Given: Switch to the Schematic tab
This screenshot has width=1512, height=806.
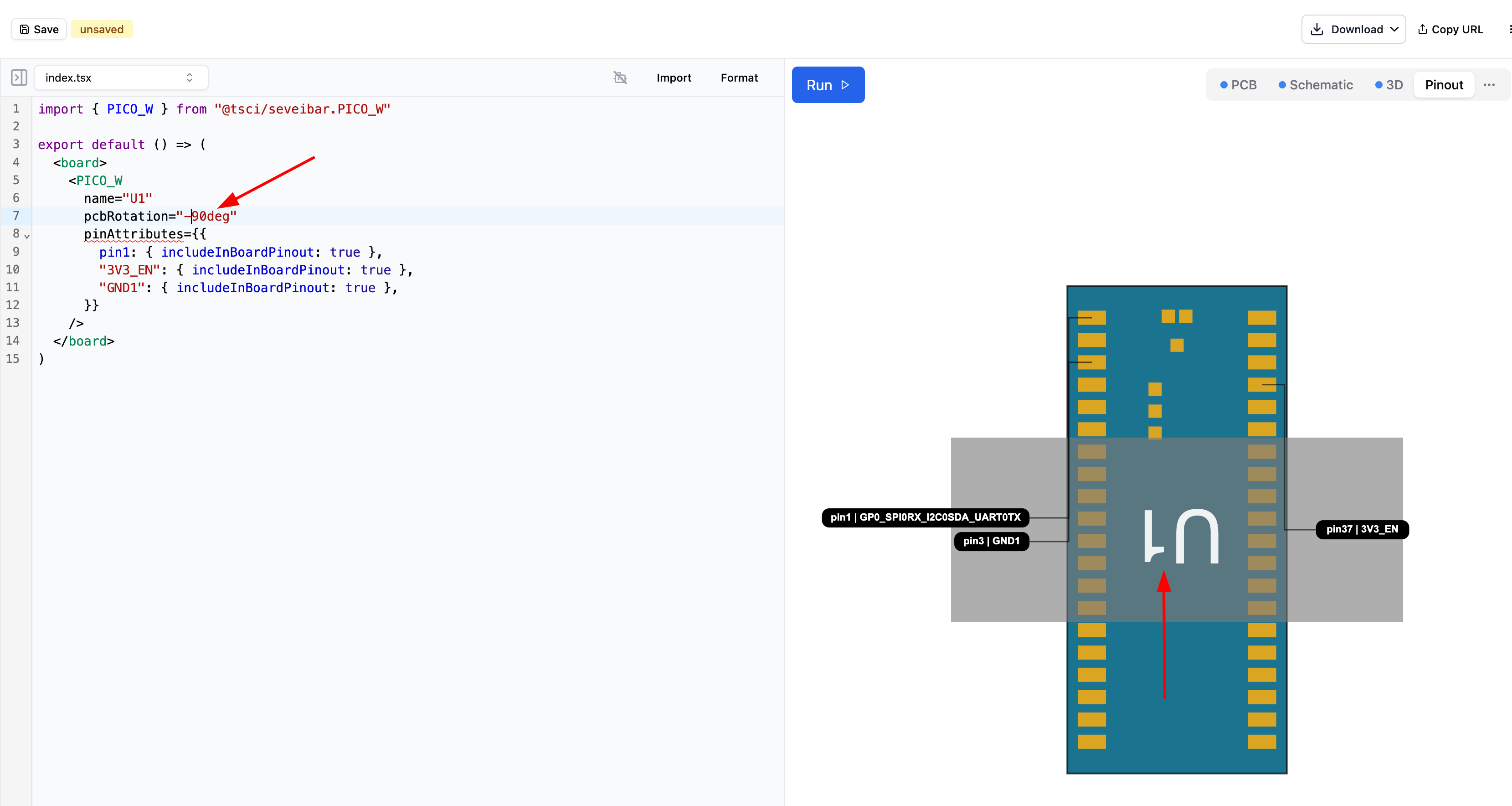Looking at the screenshot, I should pyautogui.click(x=1316, y=85).
